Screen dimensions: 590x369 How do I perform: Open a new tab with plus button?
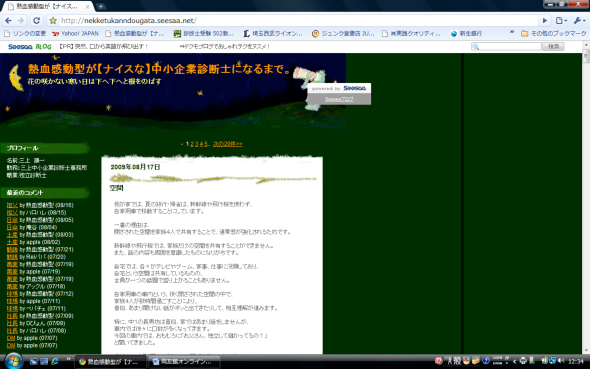[100, 6]
